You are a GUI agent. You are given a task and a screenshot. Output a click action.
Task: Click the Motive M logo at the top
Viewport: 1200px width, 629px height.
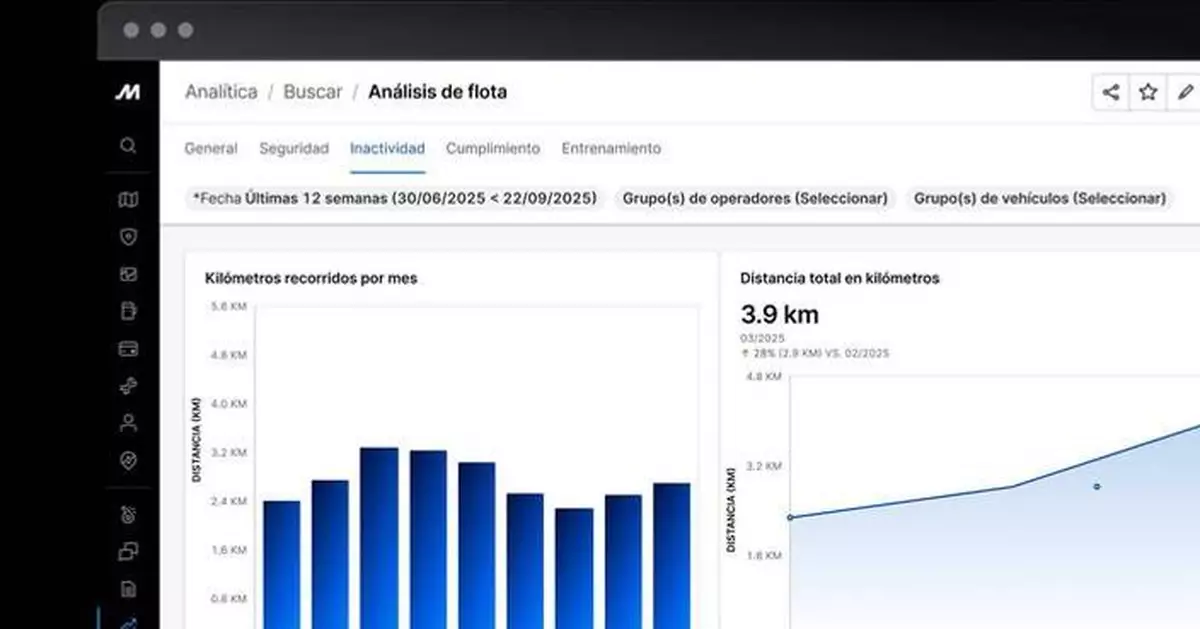(x=128, y=91)
